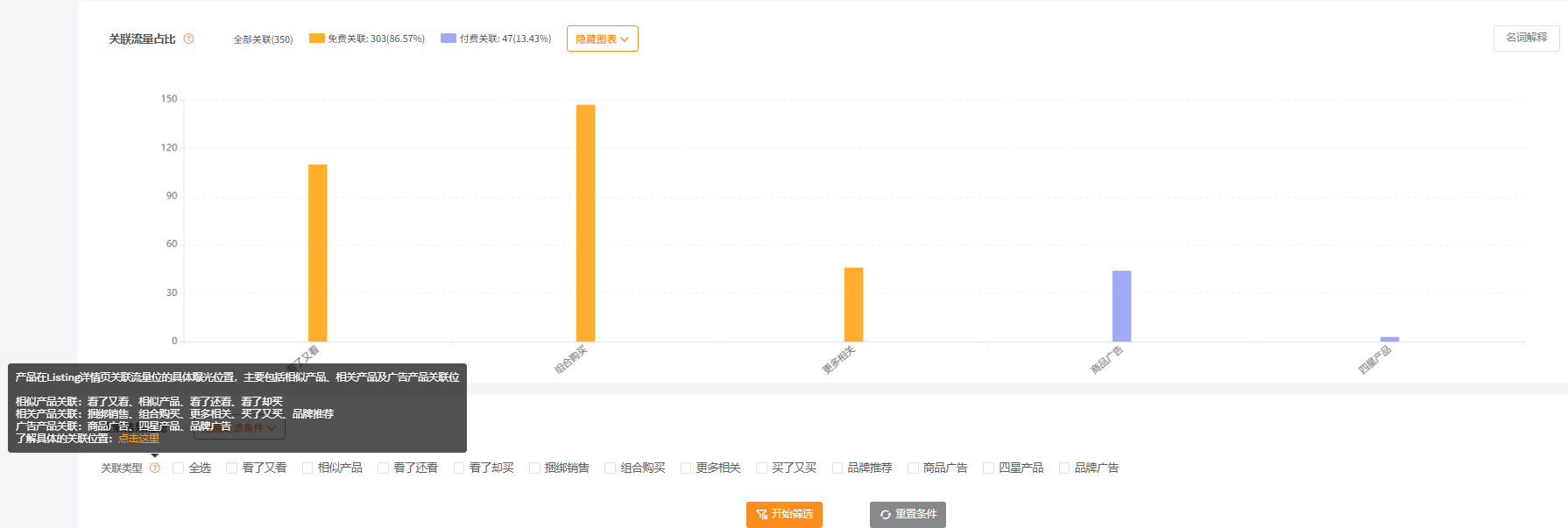The width and height of the screenshot is (1568, 528).
Task: Enable the 四星产品 checkbox
Action: [x=989, y=468]
